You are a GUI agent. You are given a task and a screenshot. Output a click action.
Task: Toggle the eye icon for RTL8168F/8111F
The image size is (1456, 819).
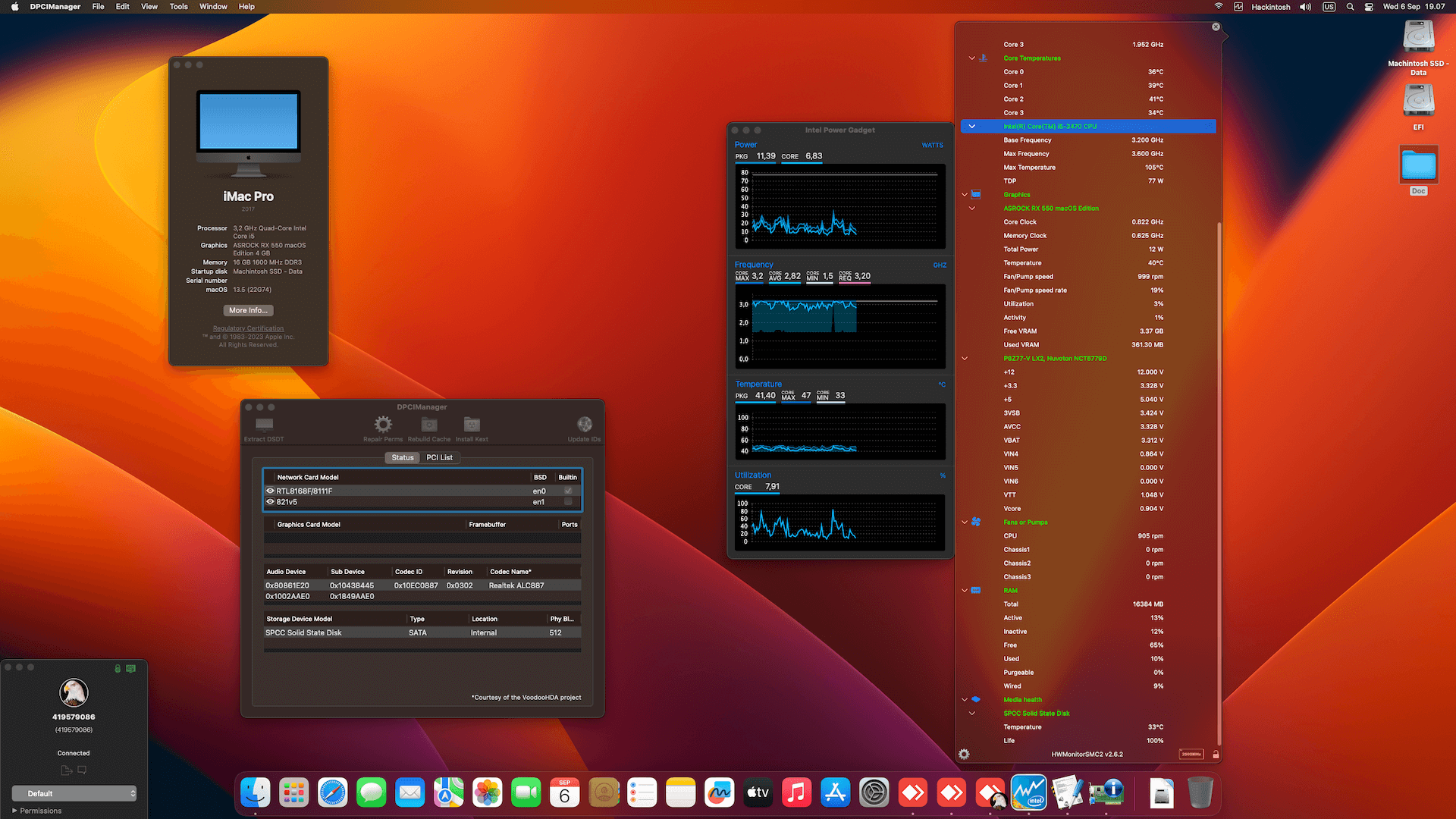[x=270, y=491]
